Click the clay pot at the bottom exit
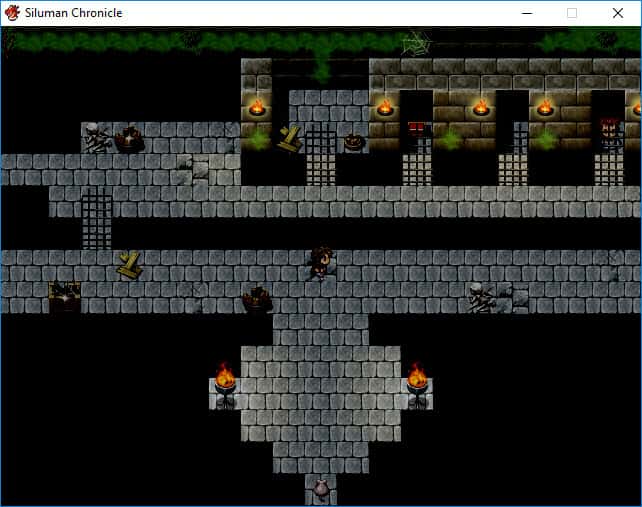 click(321, 488)
